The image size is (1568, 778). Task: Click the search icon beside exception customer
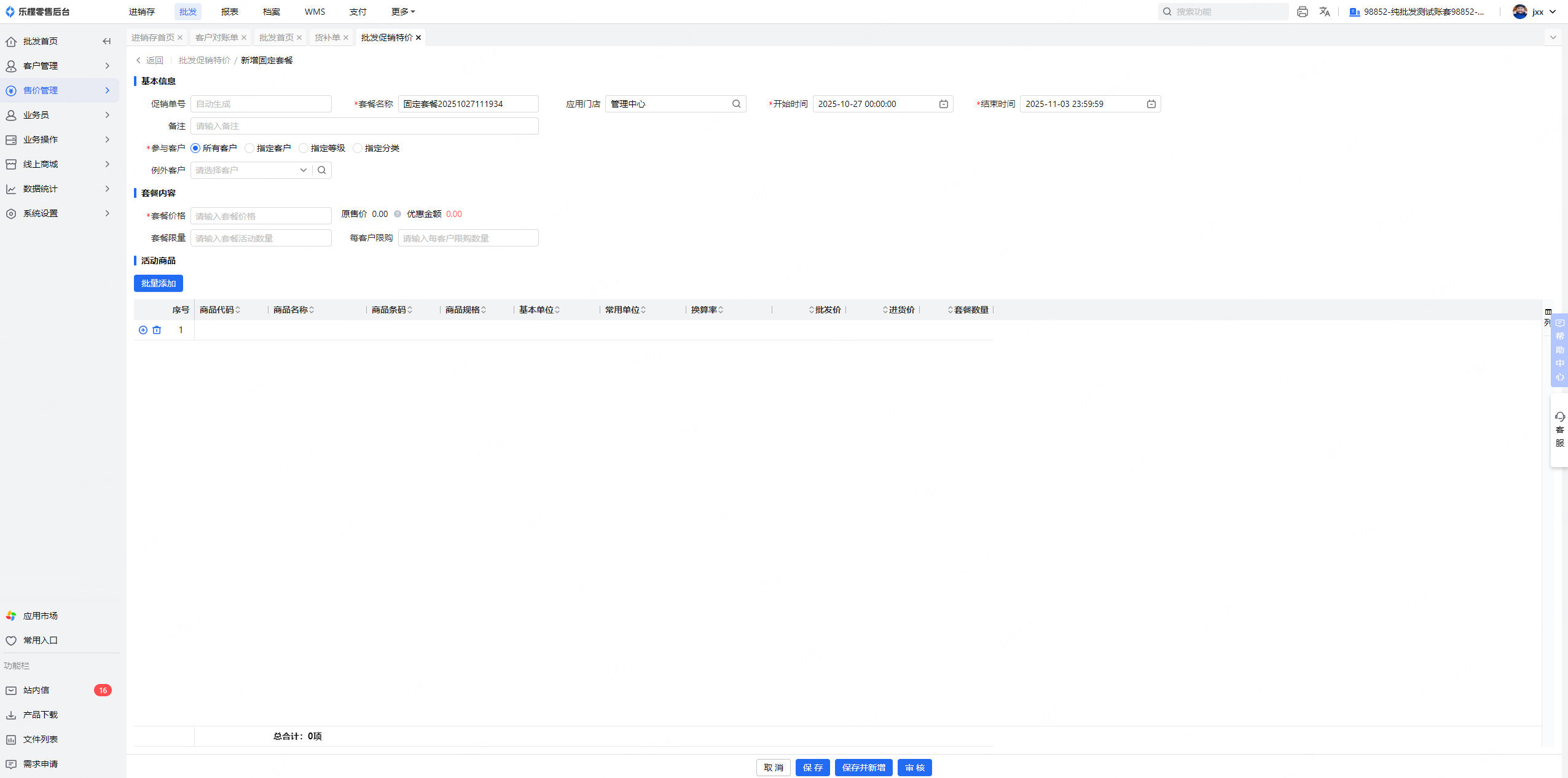click(322, 170)
